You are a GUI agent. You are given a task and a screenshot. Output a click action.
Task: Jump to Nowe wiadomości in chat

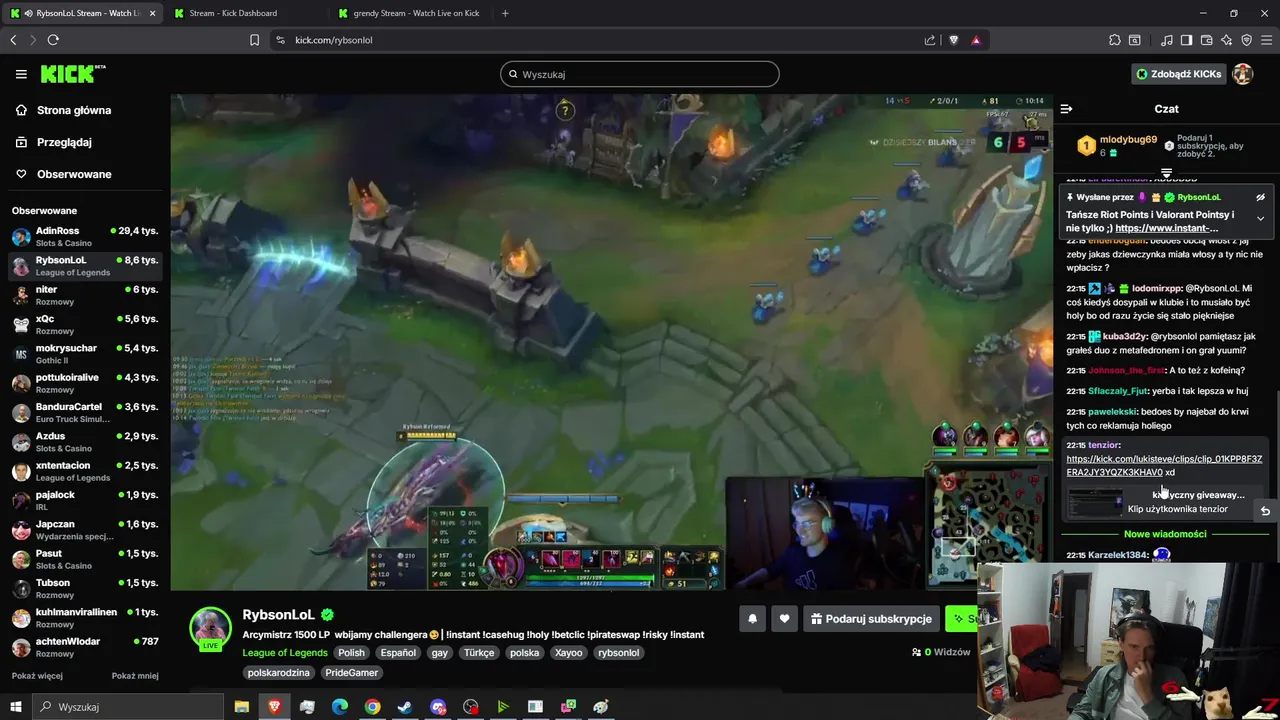(1165, 534)
